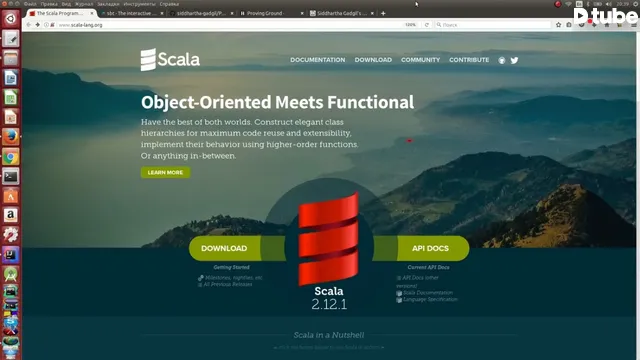Click the large green DOWNLOAD button
Image resolution: width=640 pixels, height=360 pixels.
[x=224, y=248]
